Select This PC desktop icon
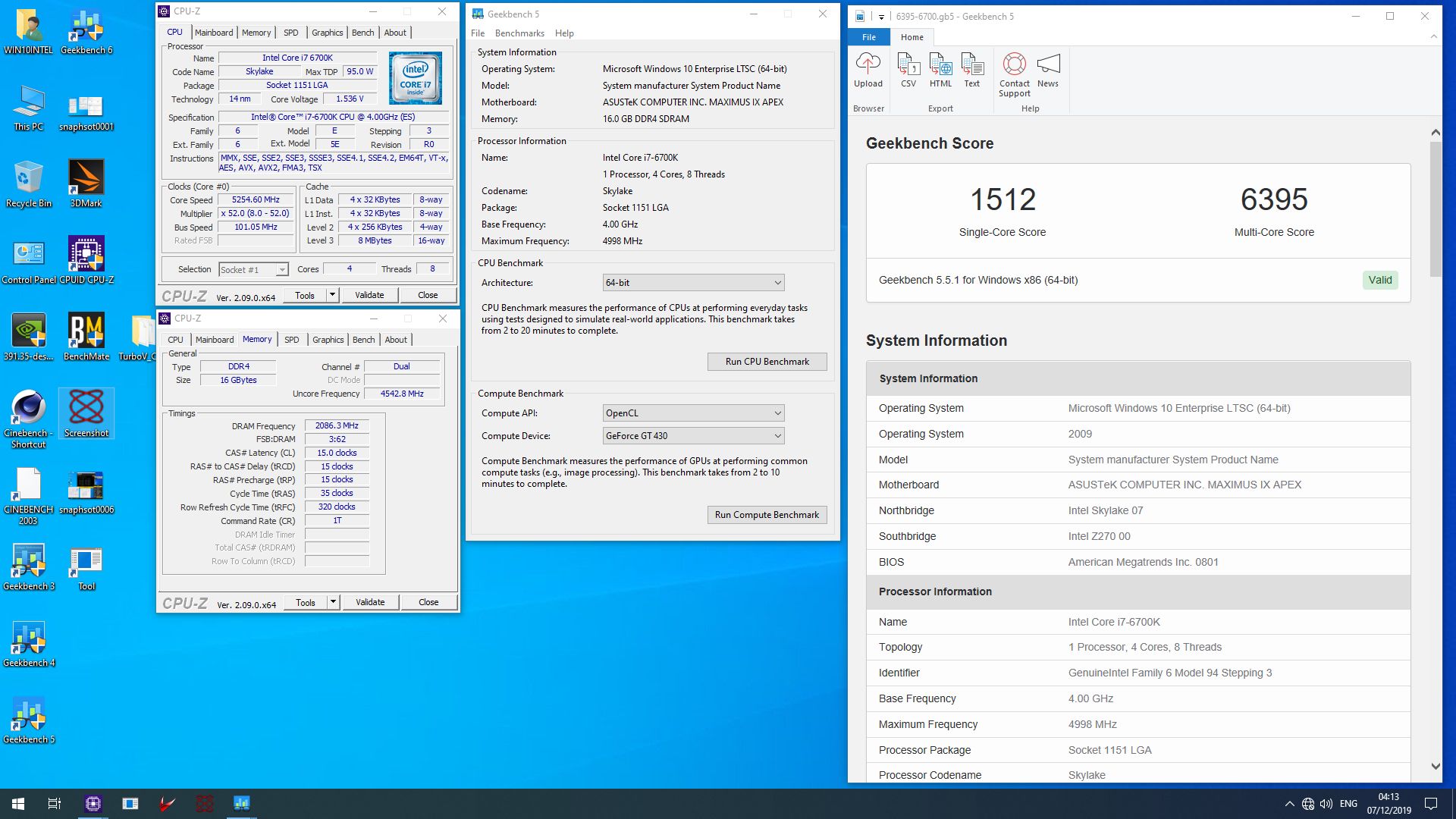1456x819 pixels. 29,108
